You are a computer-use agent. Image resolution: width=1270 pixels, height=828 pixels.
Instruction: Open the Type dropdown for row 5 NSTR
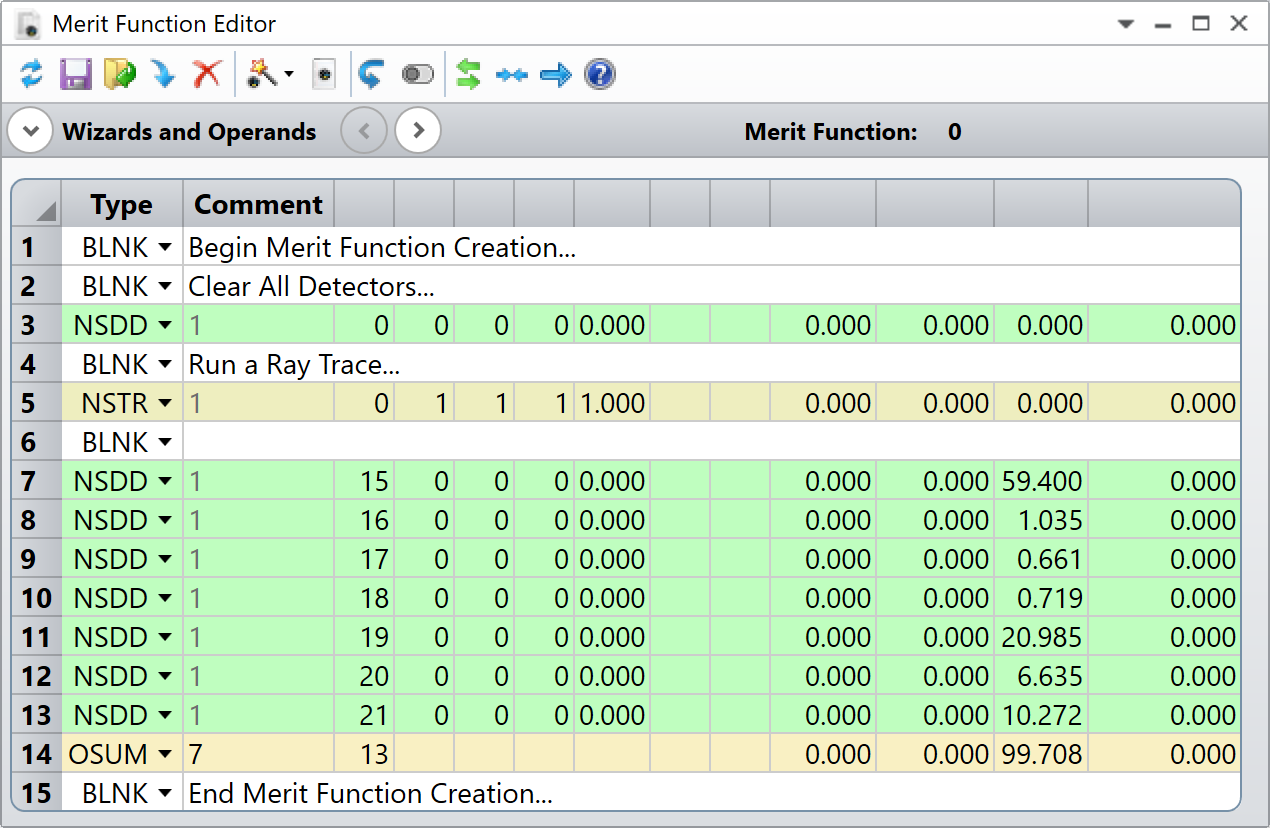[165, 403]
